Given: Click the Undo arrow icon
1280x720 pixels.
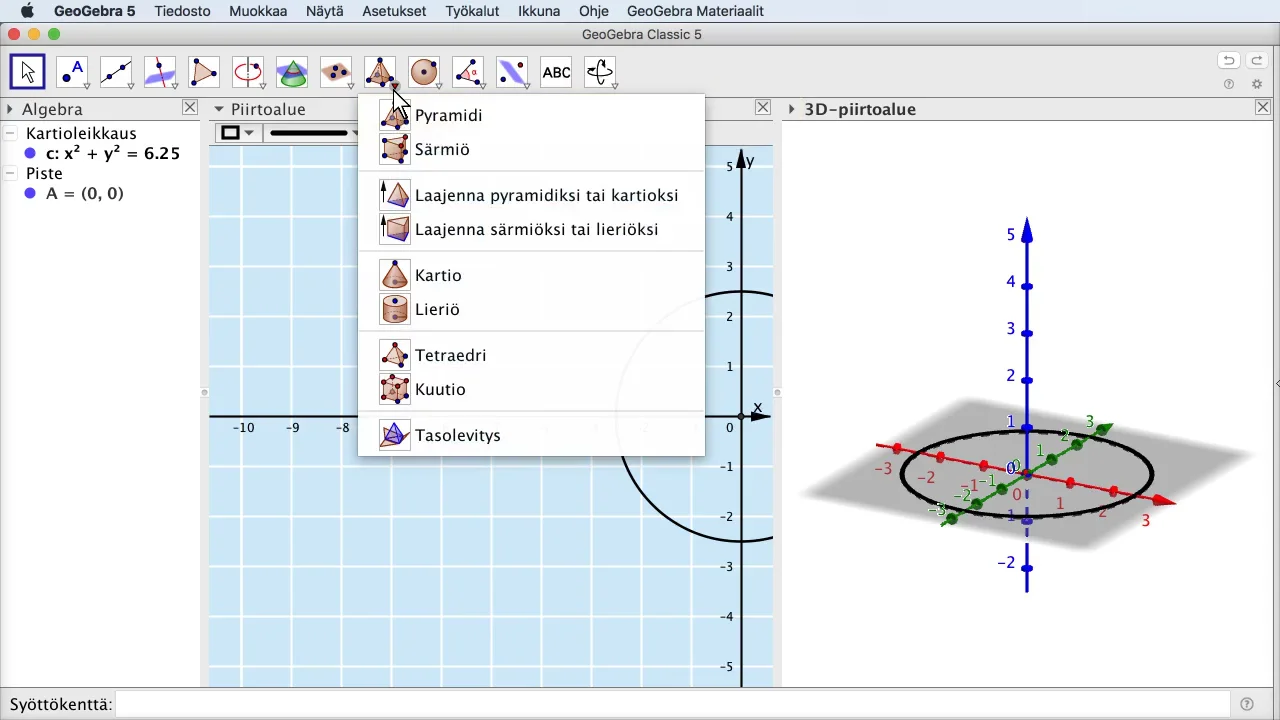Looking at the screenshot, I should click(x=1229, y=61).
